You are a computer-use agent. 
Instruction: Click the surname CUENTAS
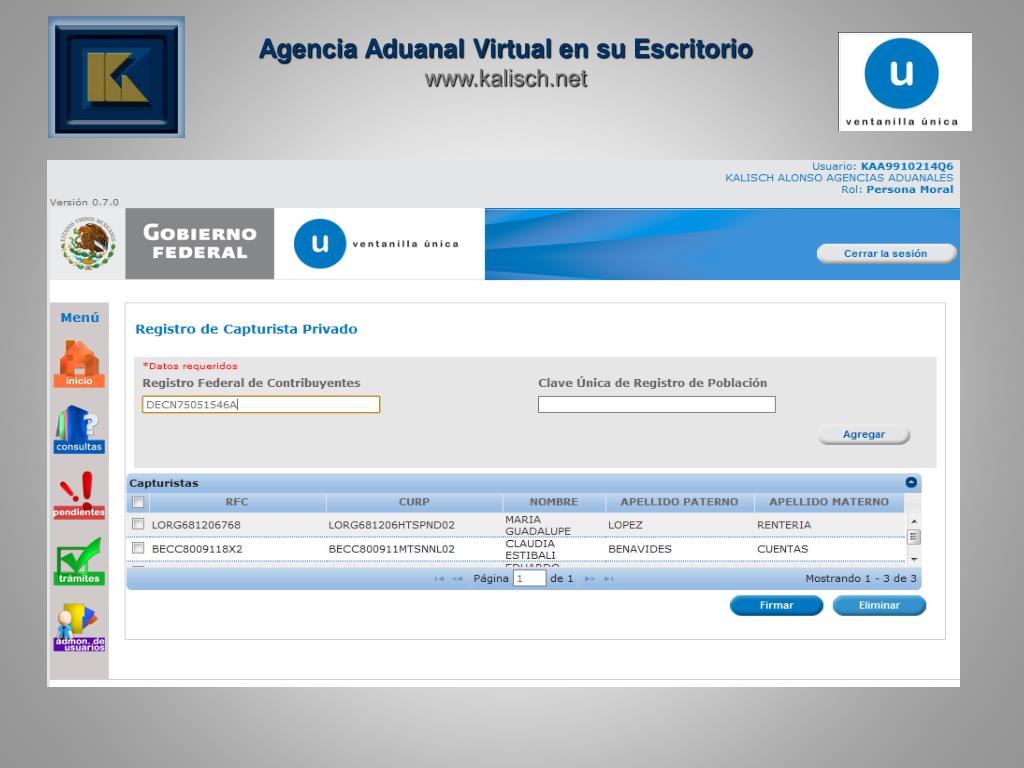point(782,549)
